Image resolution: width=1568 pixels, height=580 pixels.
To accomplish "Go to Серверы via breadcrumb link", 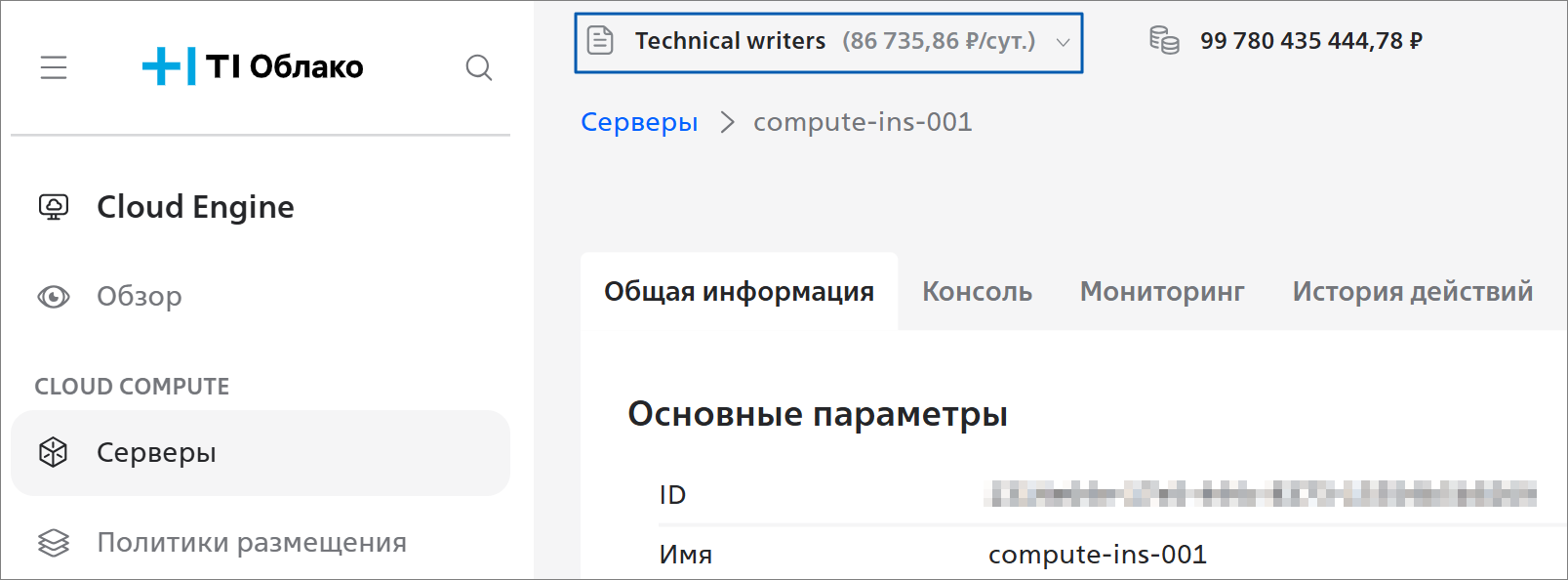I will click(x=639, y=122).
